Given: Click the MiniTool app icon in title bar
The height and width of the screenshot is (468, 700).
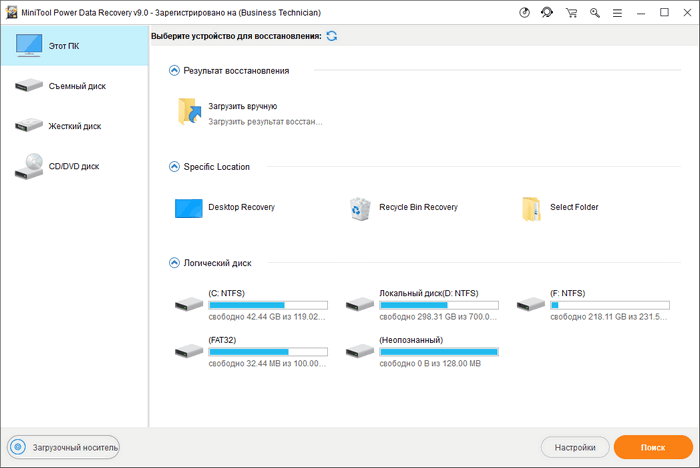Looking at the screenshot, I should [12, 13].
